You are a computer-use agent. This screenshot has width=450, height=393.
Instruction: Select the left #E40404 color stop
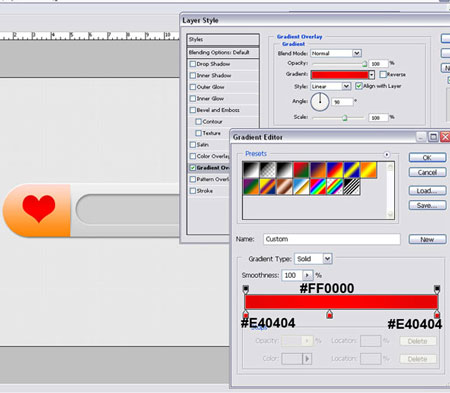point(246,314)
